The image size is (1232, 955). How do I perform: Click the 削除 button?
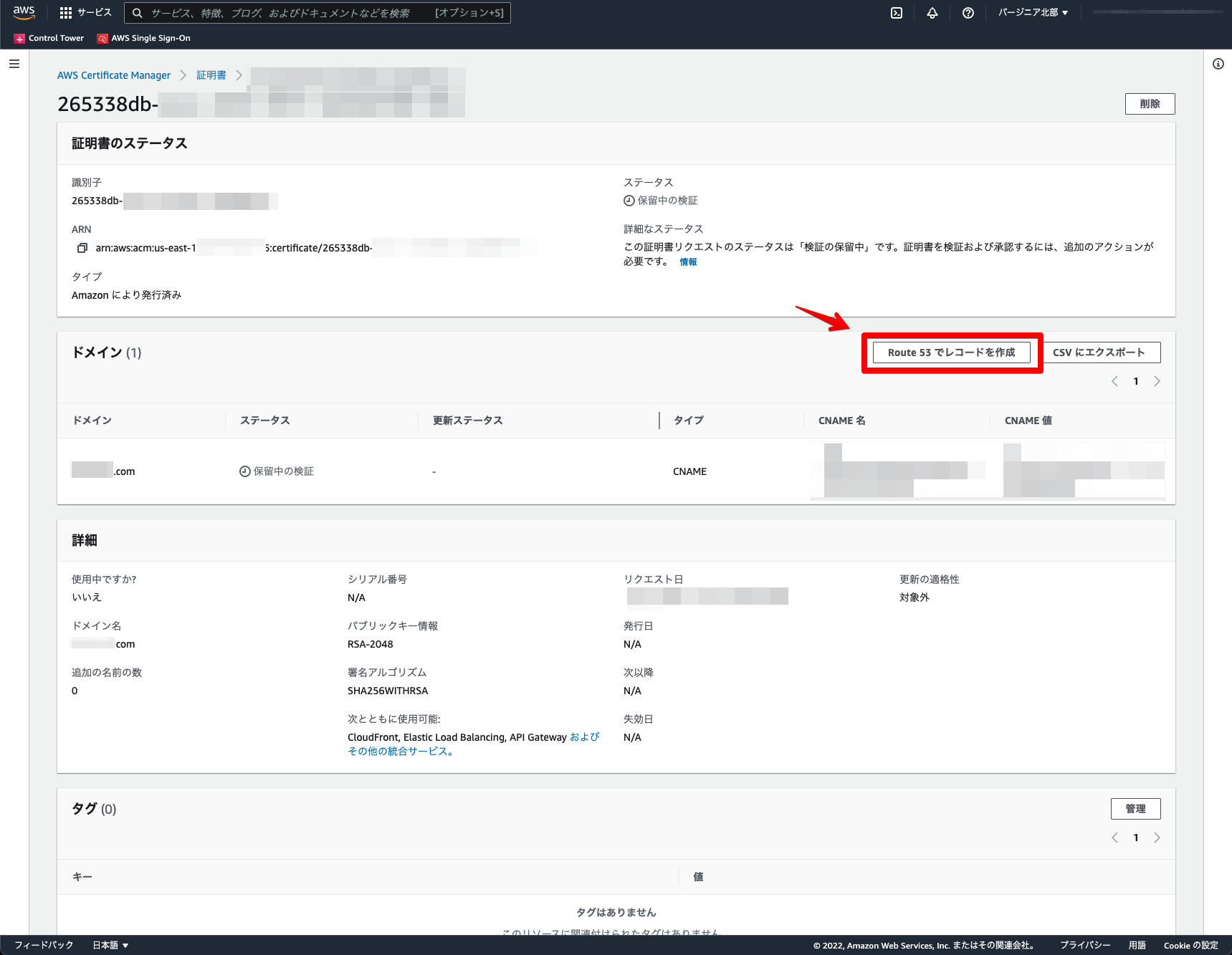[1150, 104]
